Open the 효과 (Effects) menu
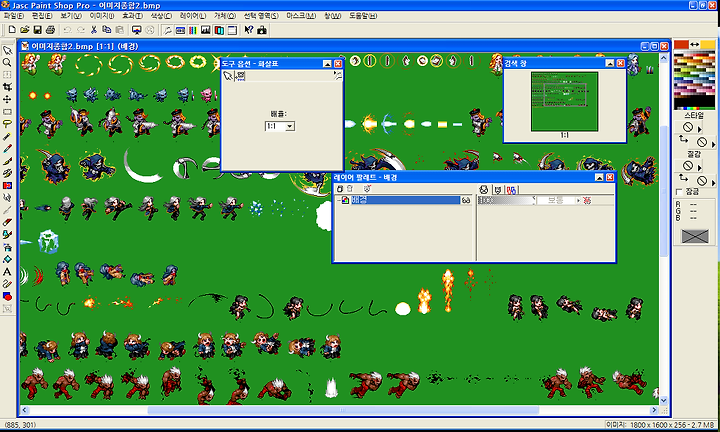Viewport: 720px width, 432px height. point(132,16)
